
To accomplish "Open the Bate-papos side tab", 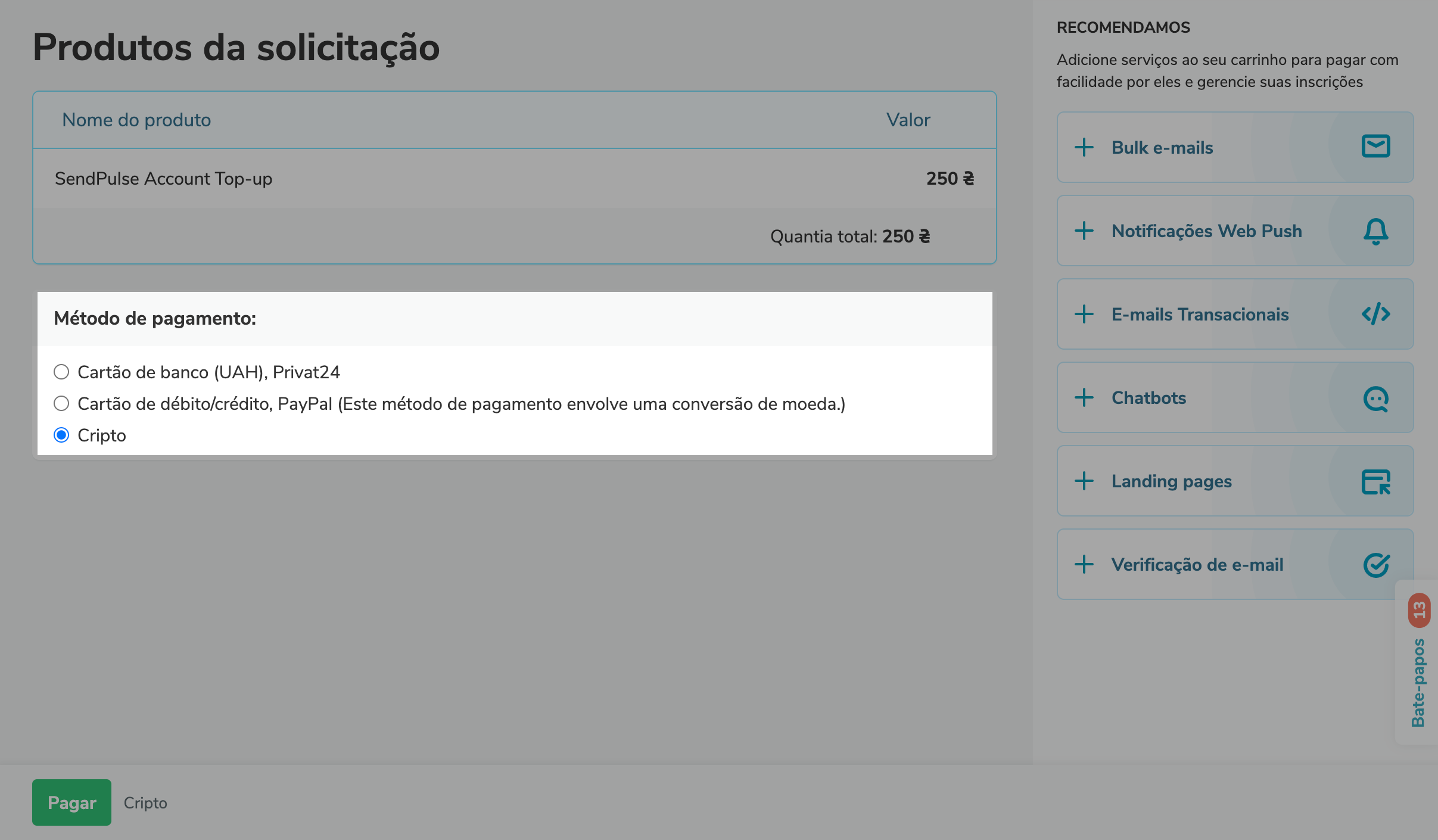I will coord(1418,682).
